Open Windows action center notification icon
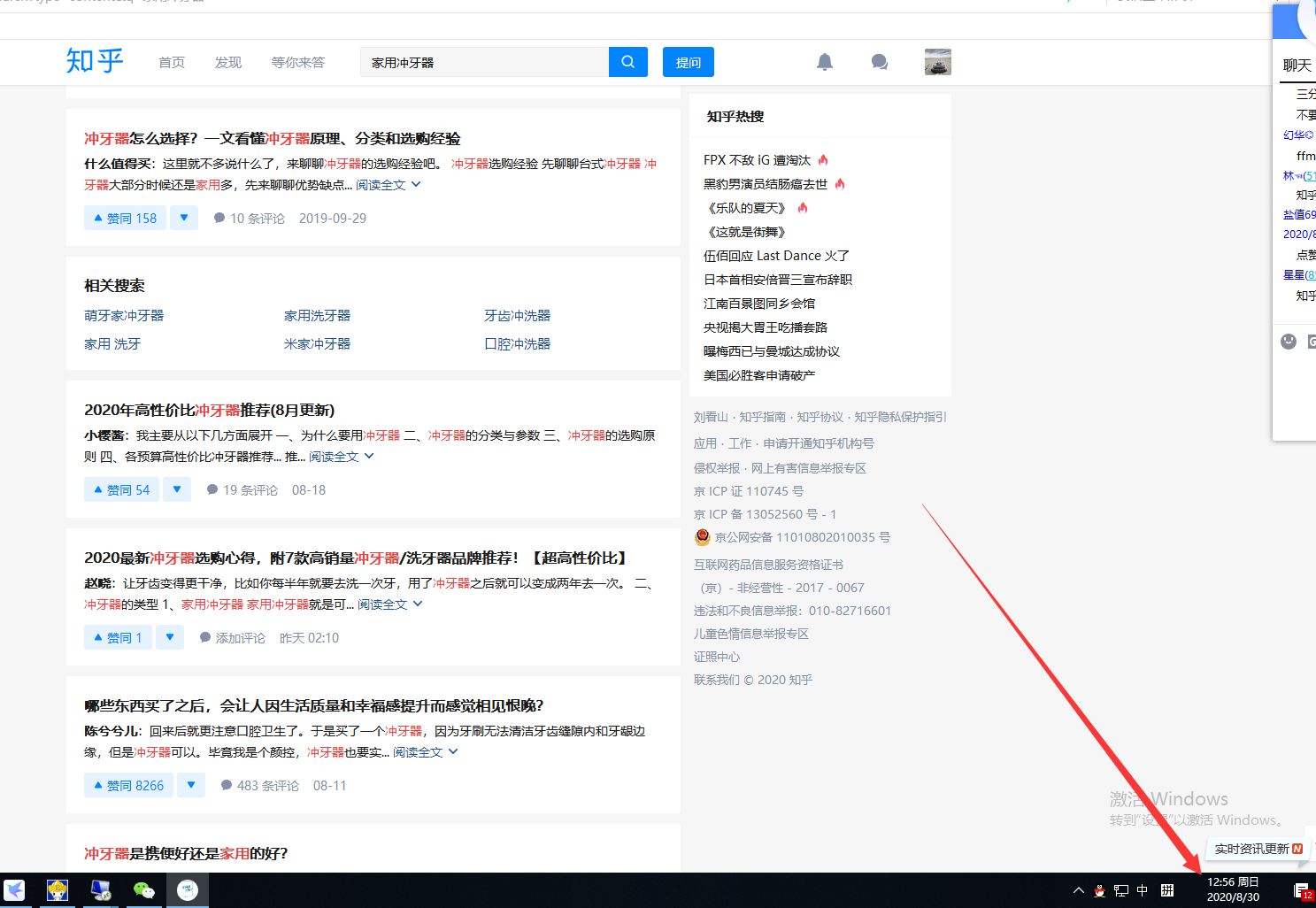Viewport: 1316px width, 908px height. point(1302,890)
